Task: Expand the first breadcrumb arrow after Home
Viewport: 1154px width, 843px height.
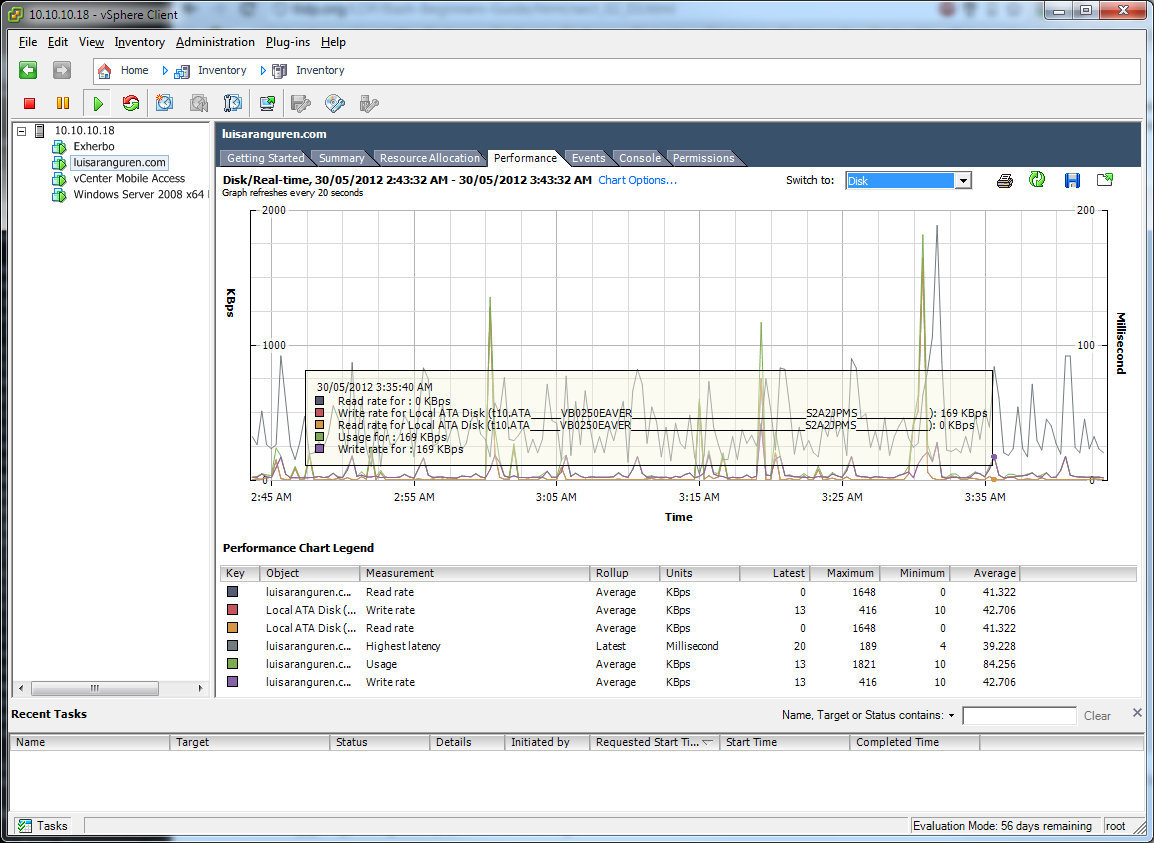Action: (165, 71)
